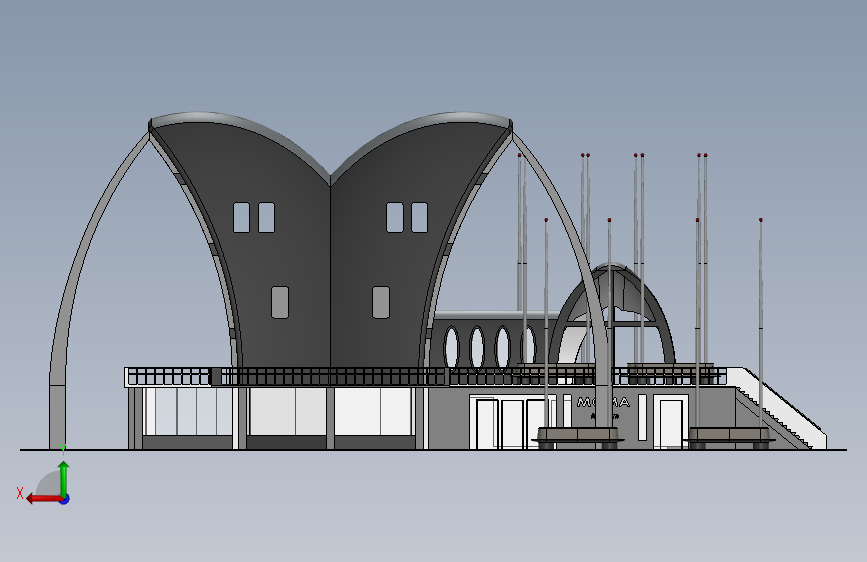This screenshot has width=867, height=562.
Task: Select the MOMA lettering on the facade
Action: point(603,402)
